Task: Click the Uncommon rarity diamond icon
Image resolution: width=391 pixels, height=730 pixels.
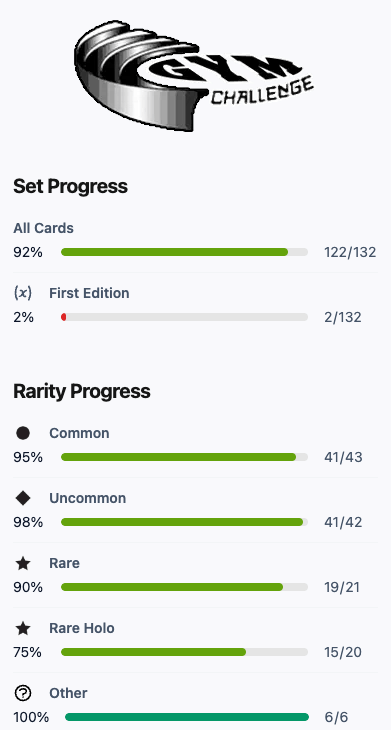Action: (x=23, y=498)
